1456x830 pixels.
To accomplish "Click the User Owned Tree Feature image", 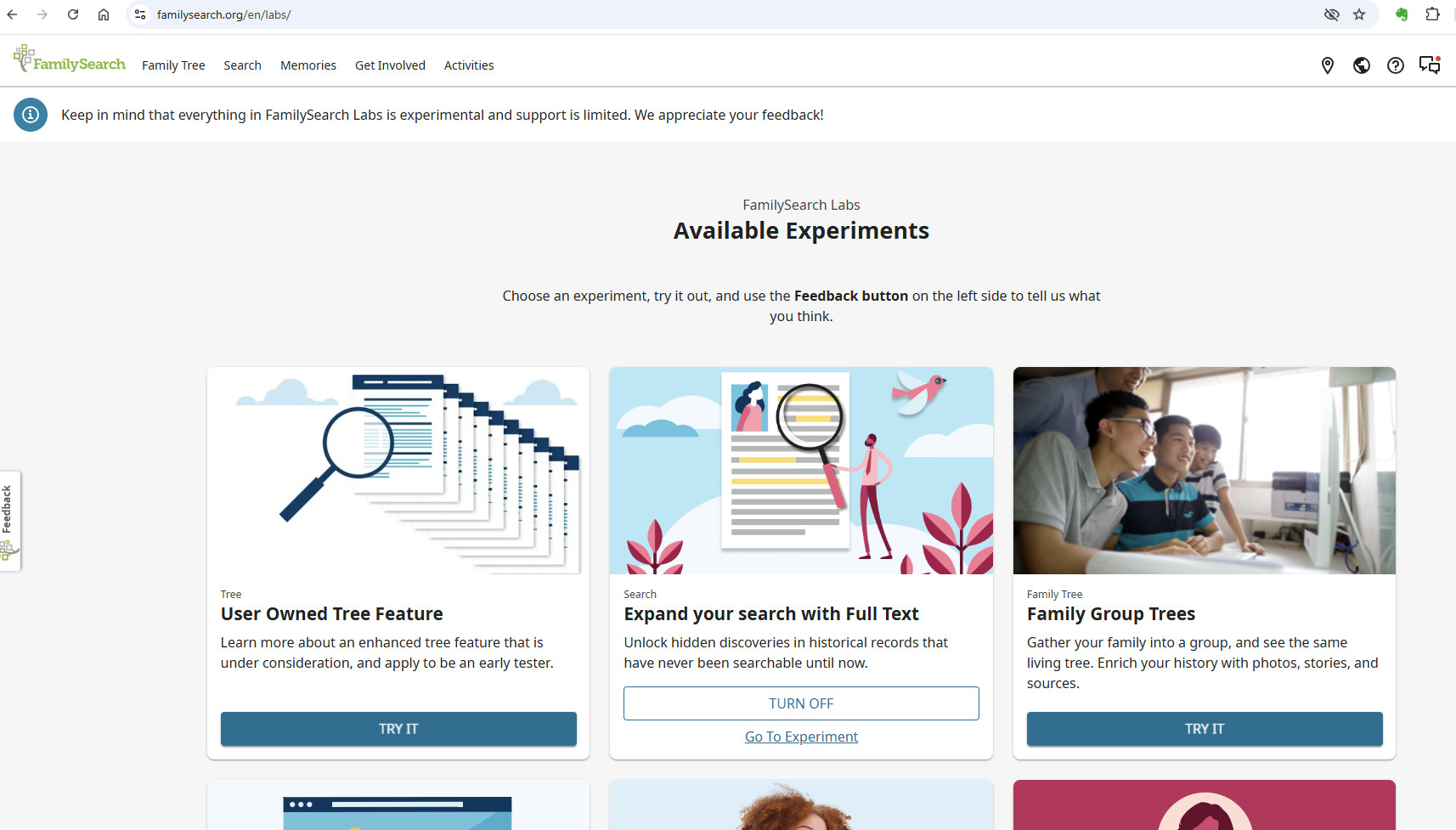I will [x=398, y=471].
